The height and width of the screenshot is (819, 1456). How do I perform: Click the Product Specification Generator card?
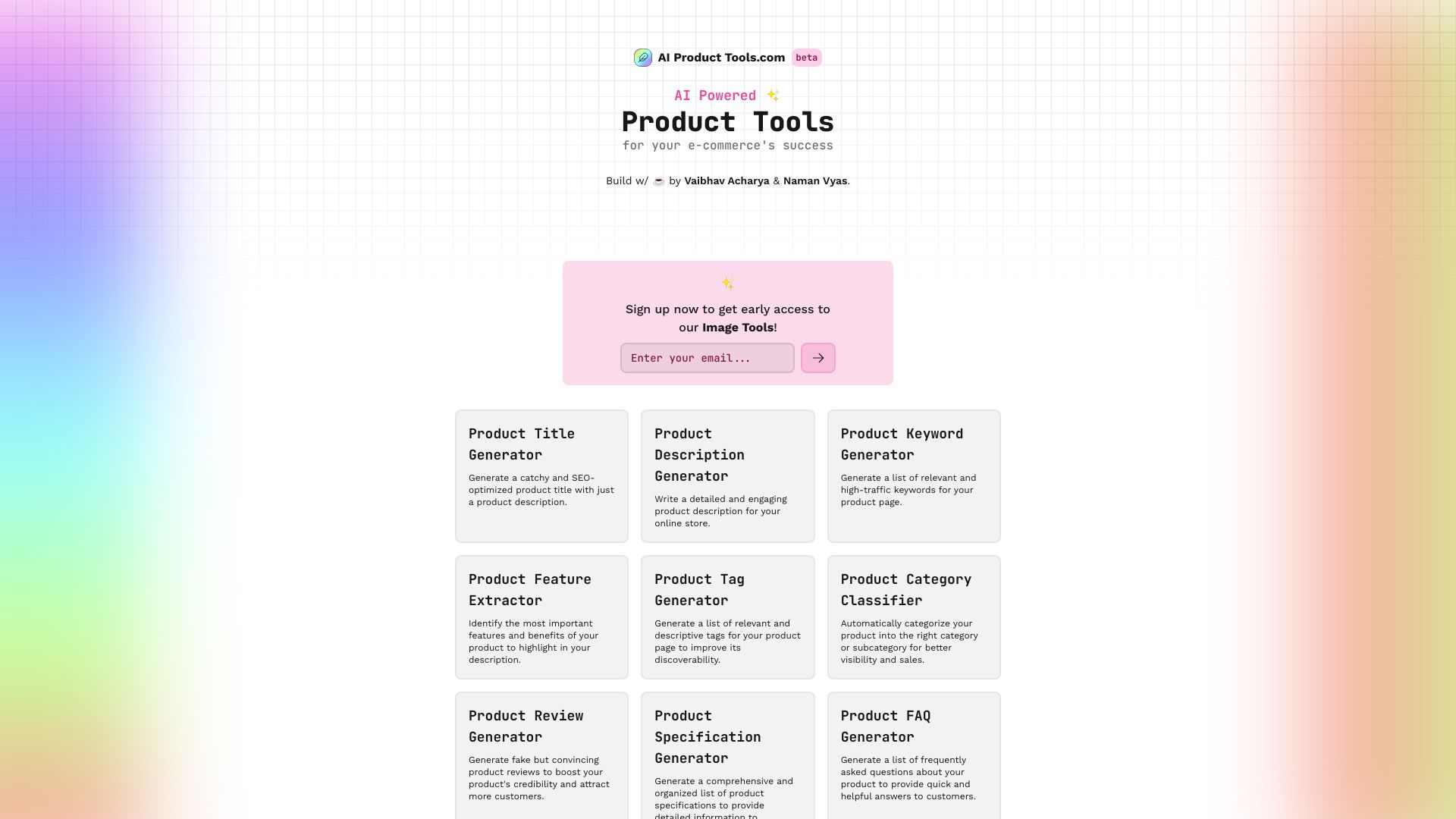click(727, 755)
